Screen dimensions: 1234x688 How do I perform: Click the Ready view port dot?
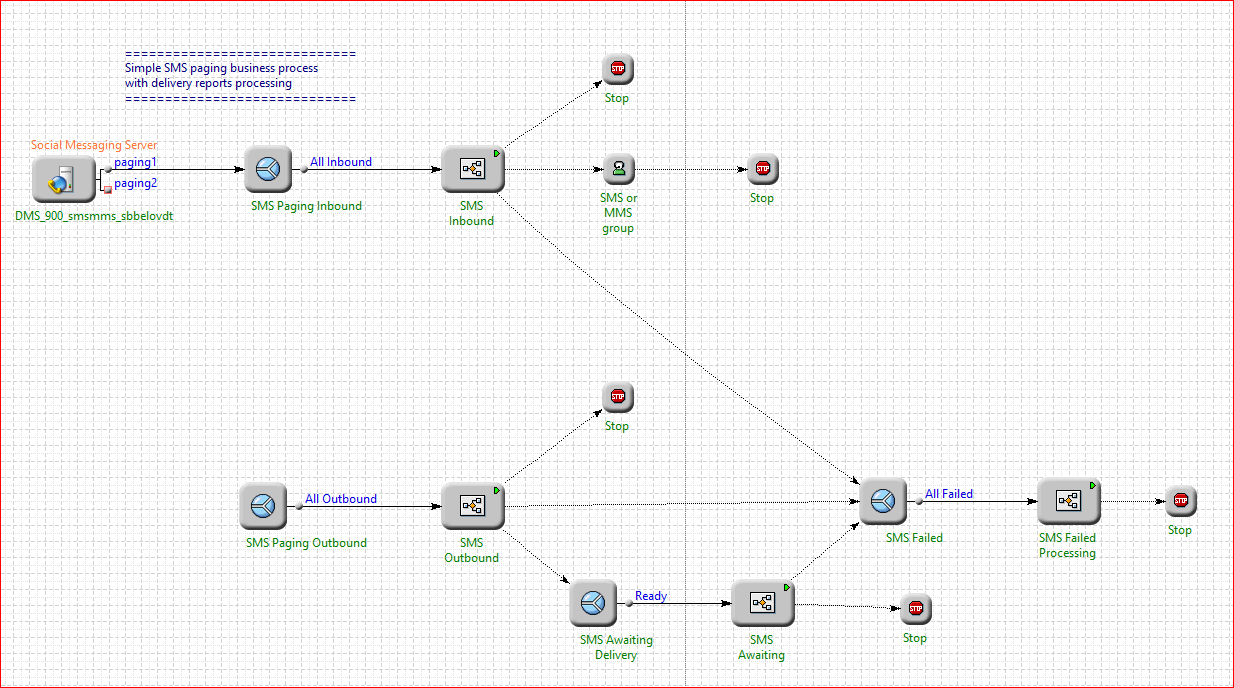click(629, 604)
